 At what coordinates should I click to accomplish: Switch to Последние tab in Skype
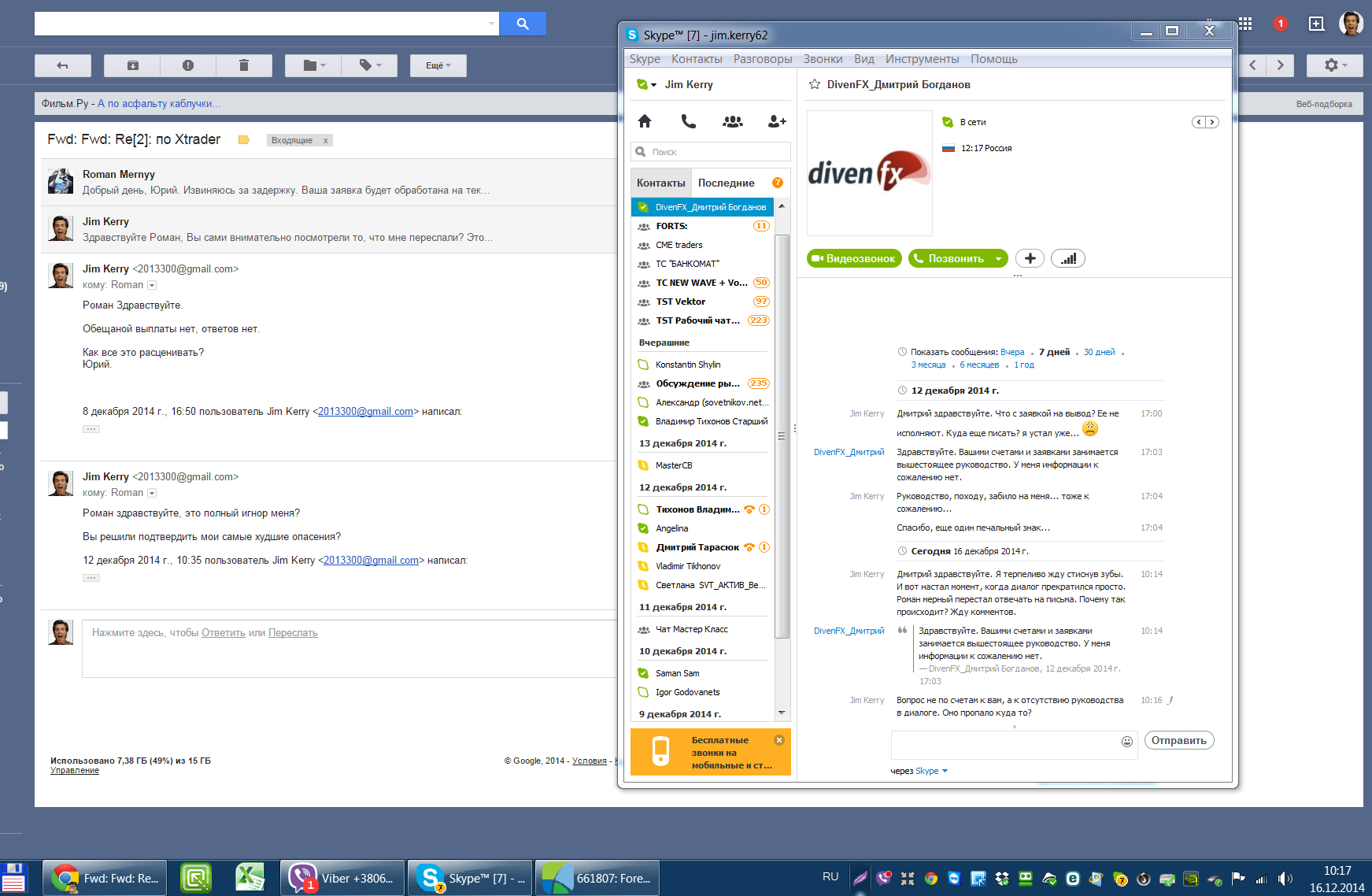tap(727, 183)
